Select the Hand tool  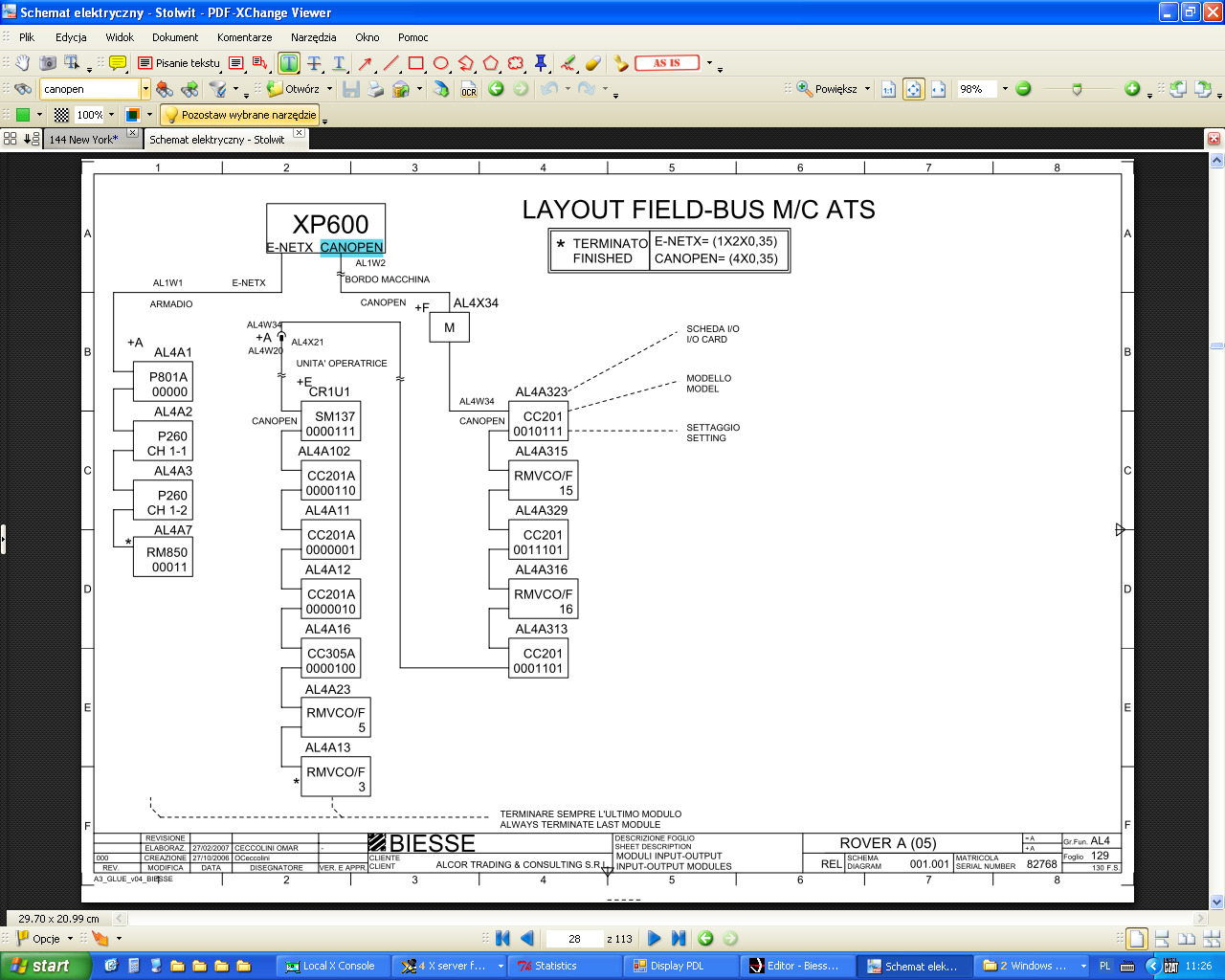[x=23, y=63]
